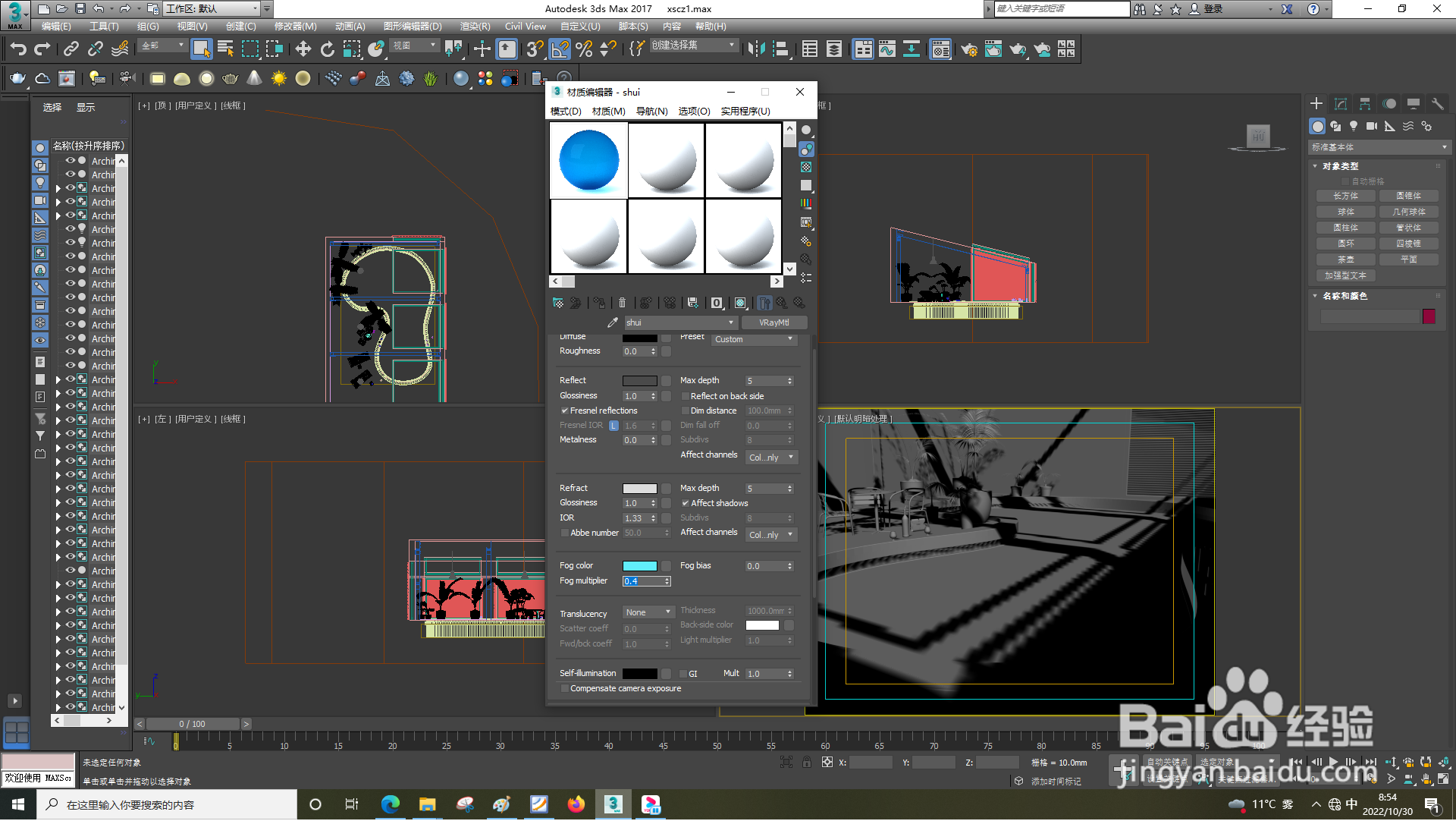Screen dimensions: 1456x821
Task: Click the teapot primitive icon in ribbon
Action: coord(17,78)
